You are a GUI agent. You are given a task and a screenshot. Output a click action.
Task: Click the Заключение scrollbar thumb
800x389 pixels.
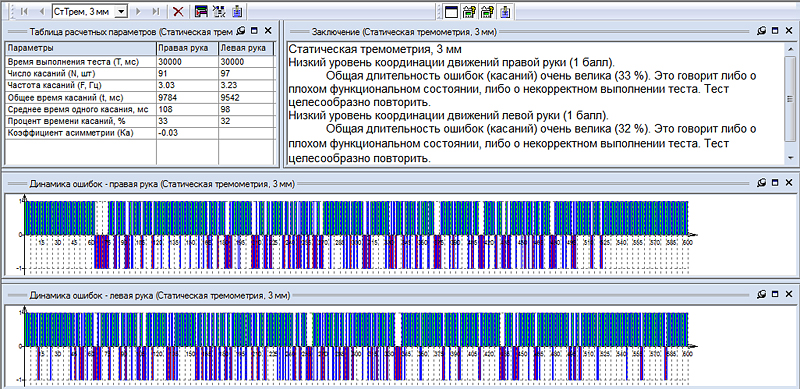point(790,98)
